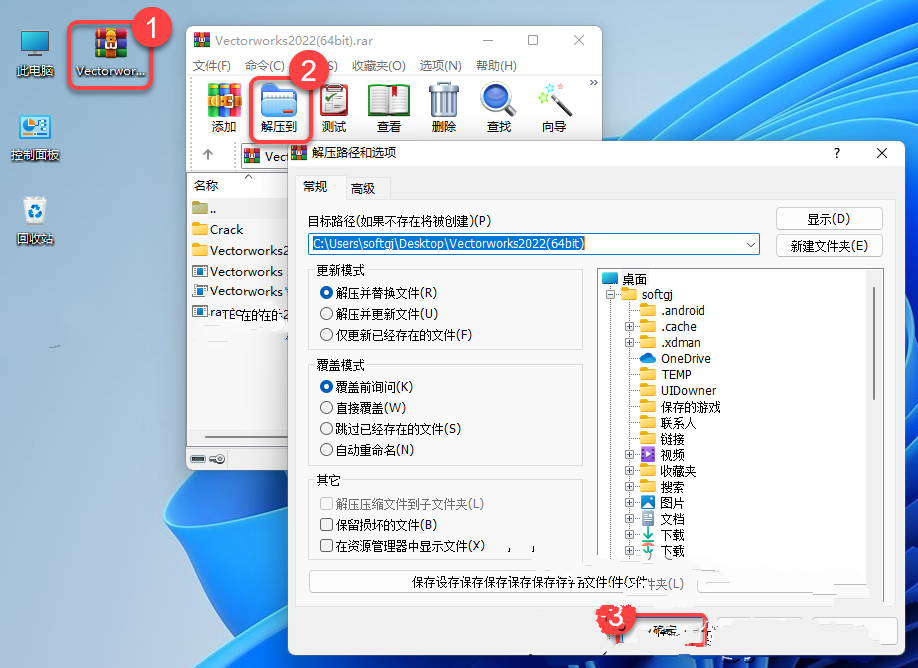
Task: Select 视频 in the folder tree
Action: pos(663,454)
